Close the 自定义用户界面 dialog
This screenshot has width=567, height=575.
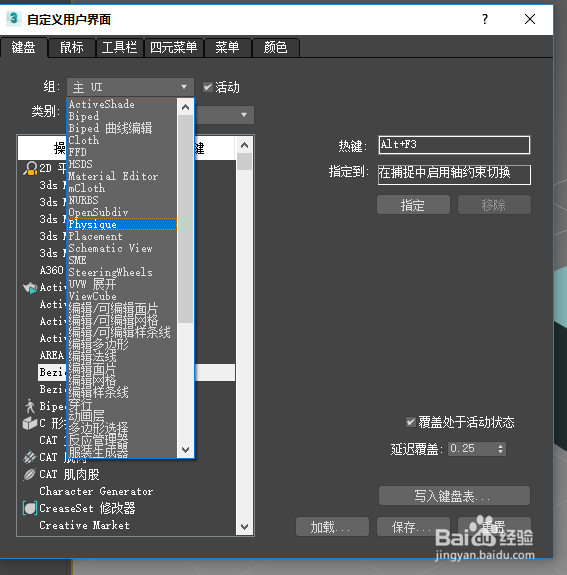[x=530, y=19]
